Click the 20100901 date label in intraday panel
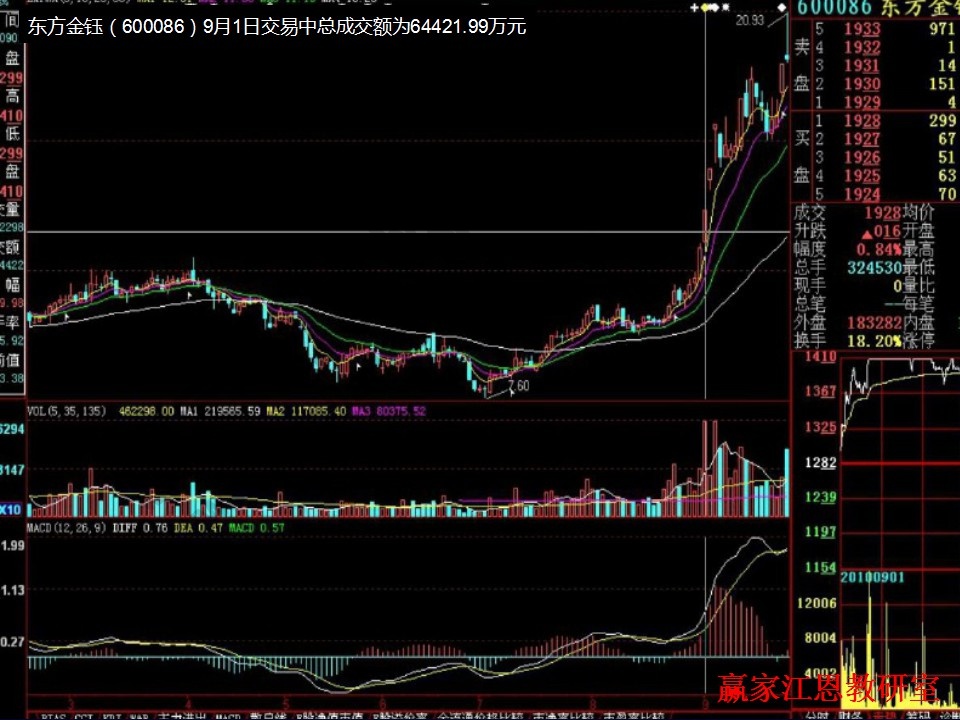This screenshot has width=960, height=720. pyautogui.click(x=873, y=578)
